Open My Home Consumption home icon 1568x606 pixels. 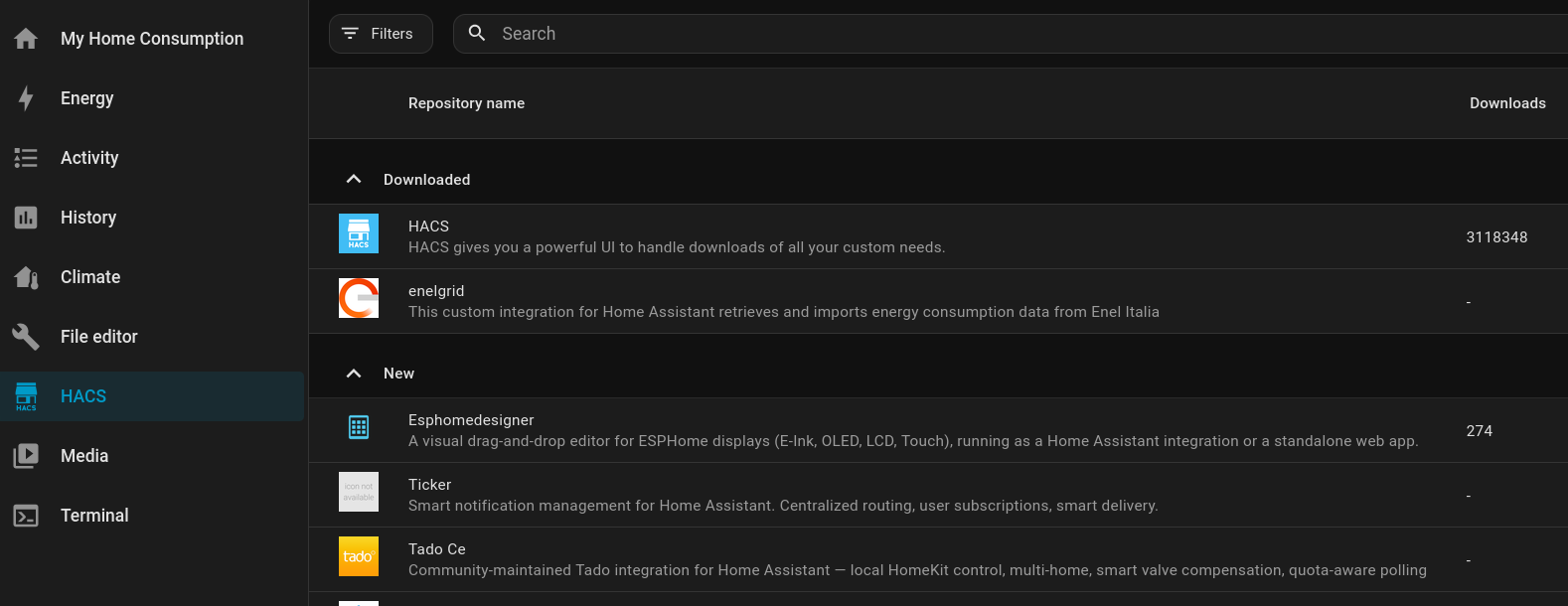26,39
